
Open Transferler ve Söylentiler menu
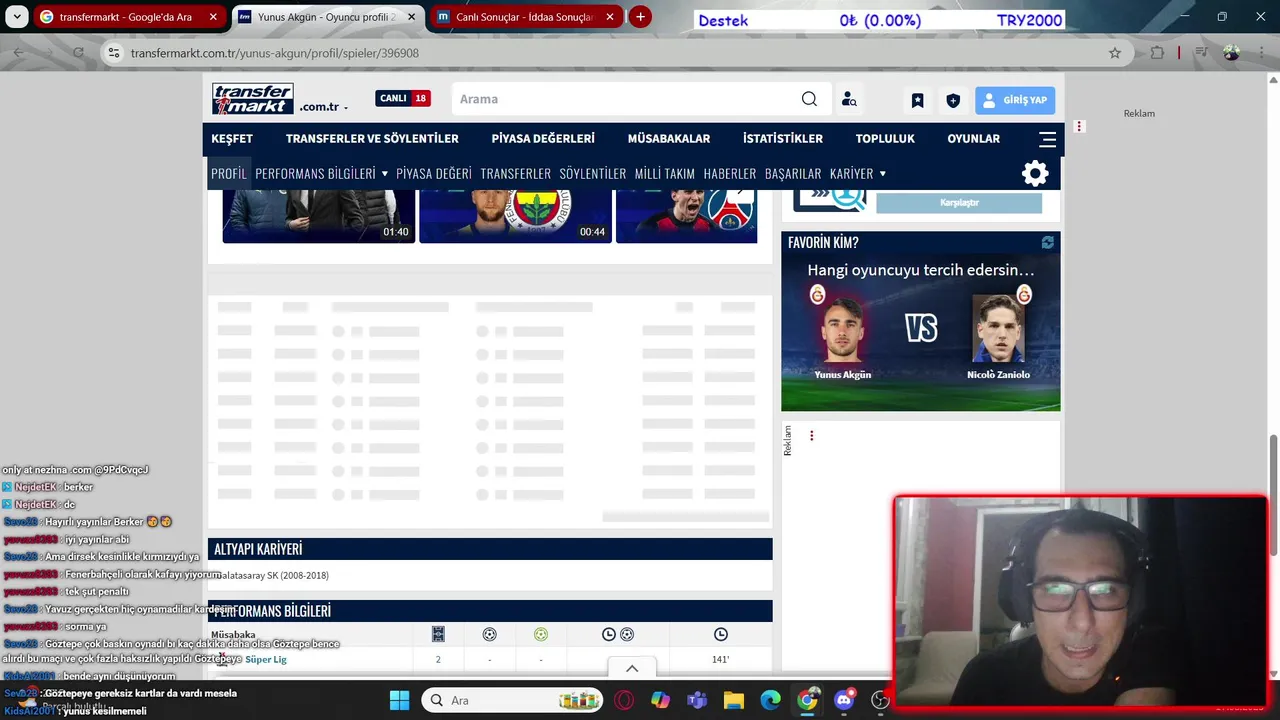[x=372, y=139]
